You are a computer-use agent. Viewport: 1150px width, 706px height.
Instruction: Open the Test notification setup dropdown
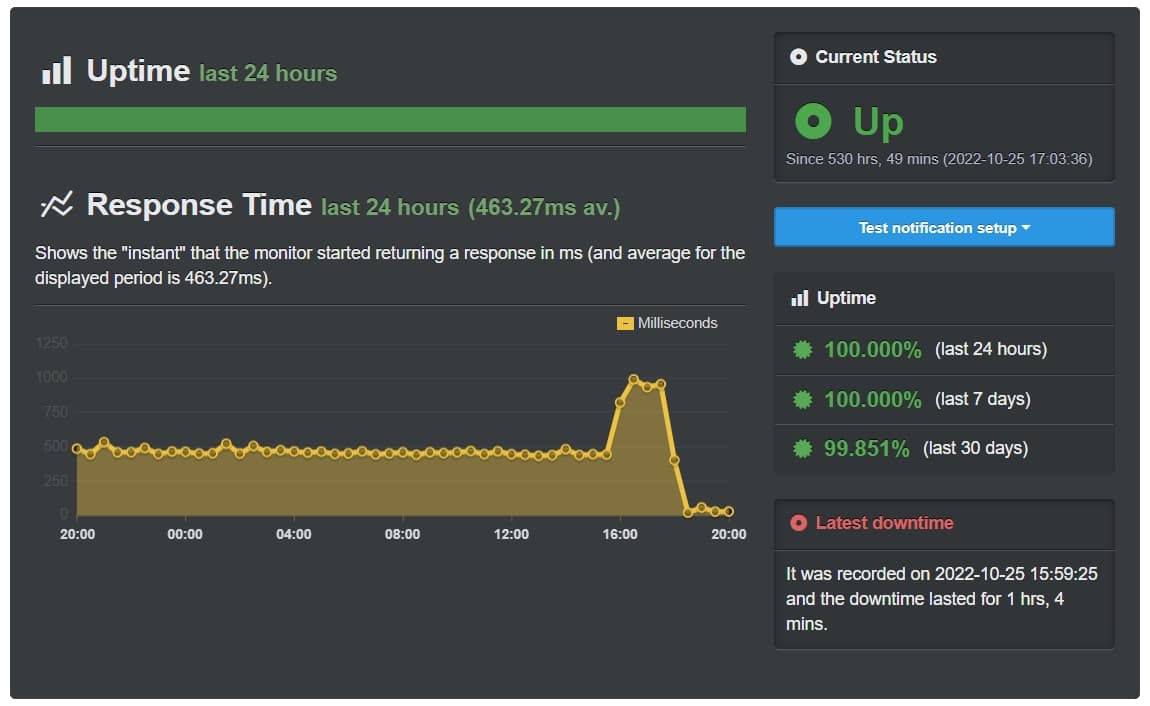pos(944,227)
